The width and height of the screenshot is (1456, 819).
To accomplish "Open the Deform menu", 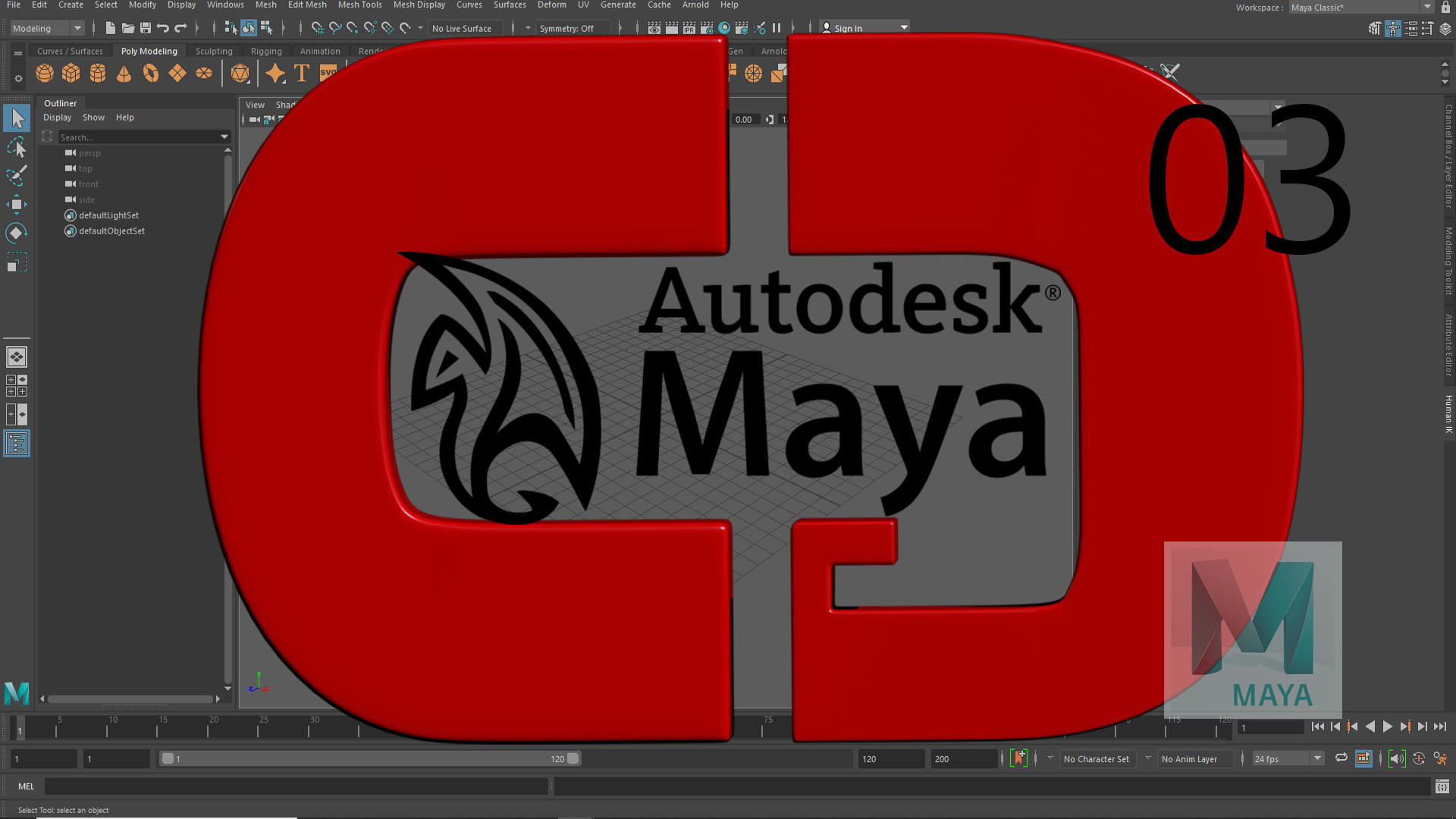I will 551,5.
